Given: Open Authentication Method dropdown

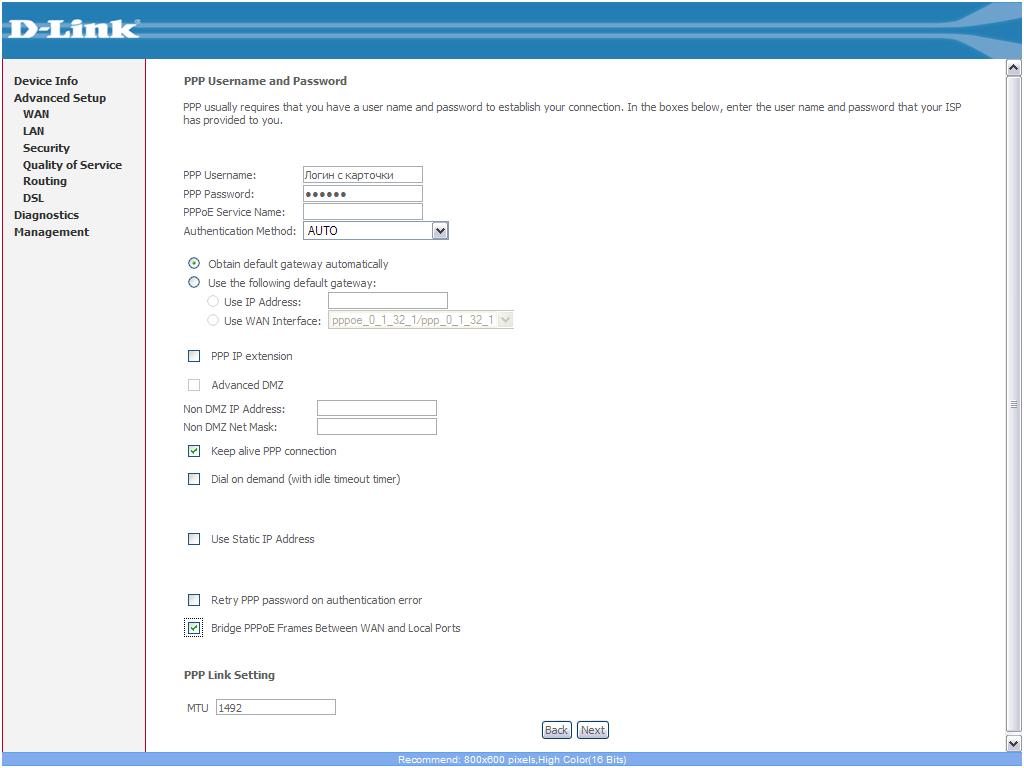Looking at the screenshot, I should pyautogui.click(x=376, y=231).
